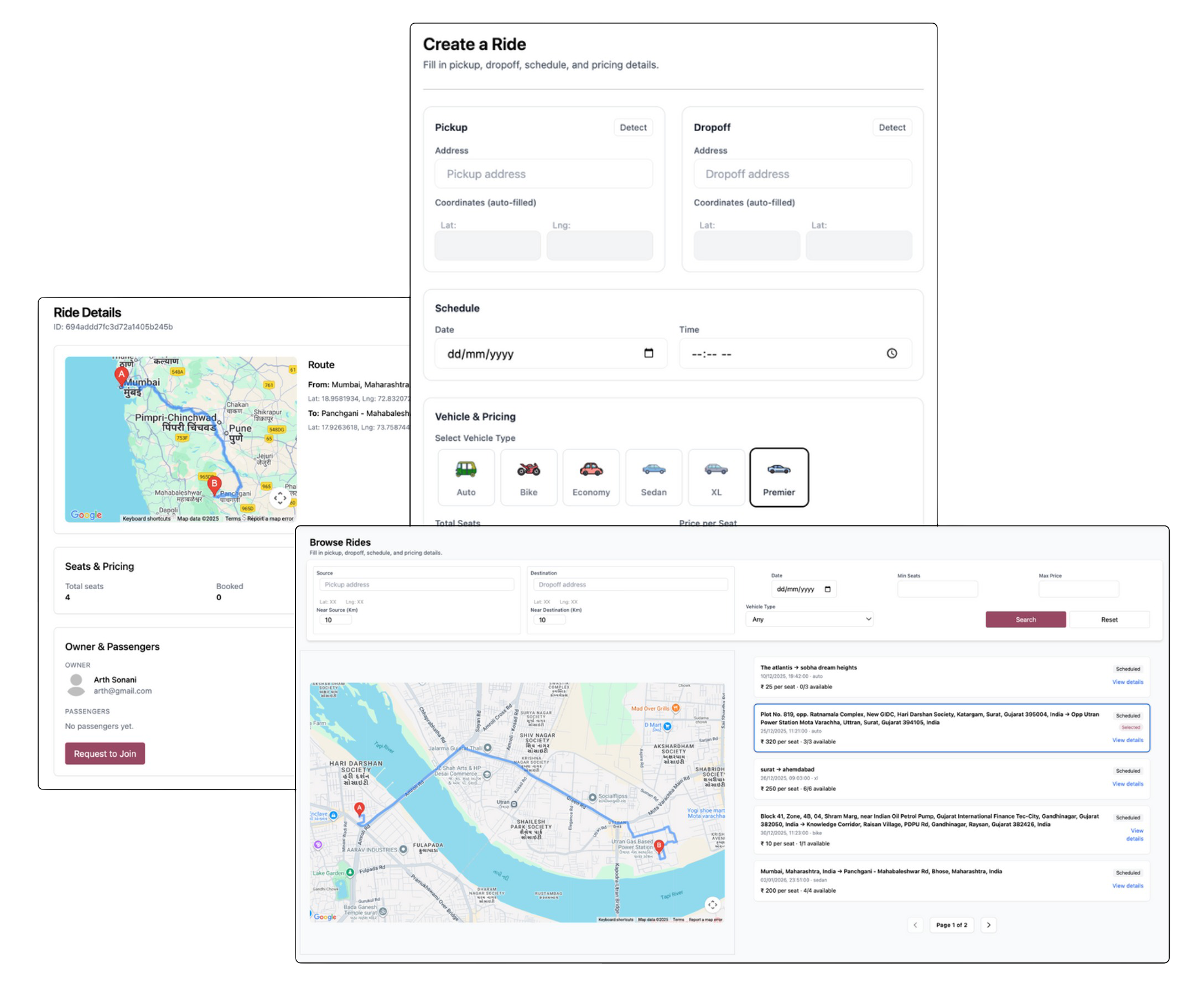Image resolution: width=1204 pixels, height=989 pixels.
Task: Toggle fullscreen on the Ride Details map
Action: (x=280, y=498)
